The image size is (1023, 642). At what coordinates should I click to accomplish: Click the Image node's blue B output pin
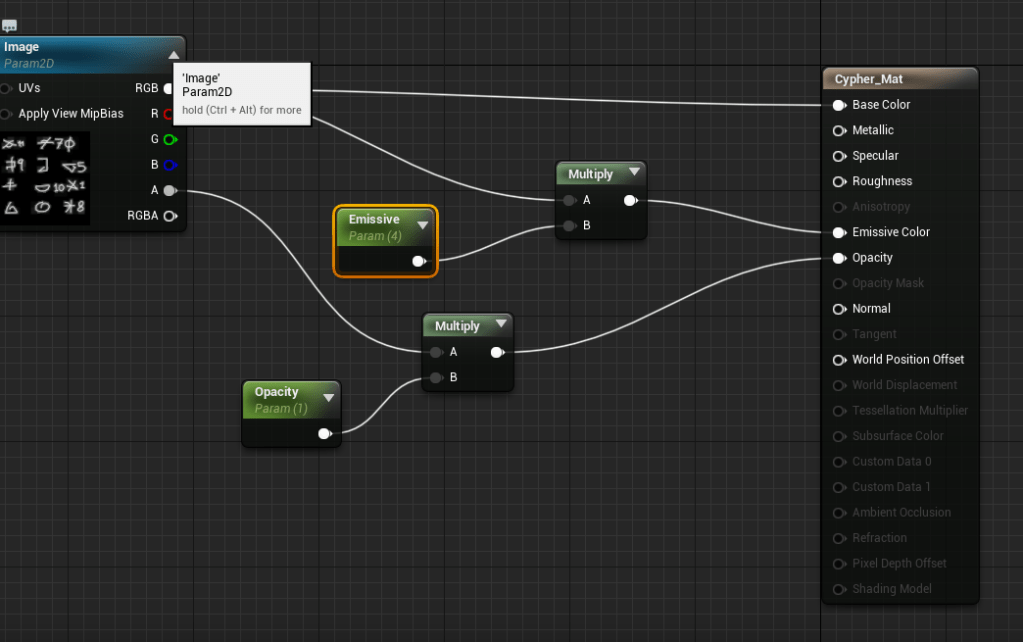pos(169,165)
